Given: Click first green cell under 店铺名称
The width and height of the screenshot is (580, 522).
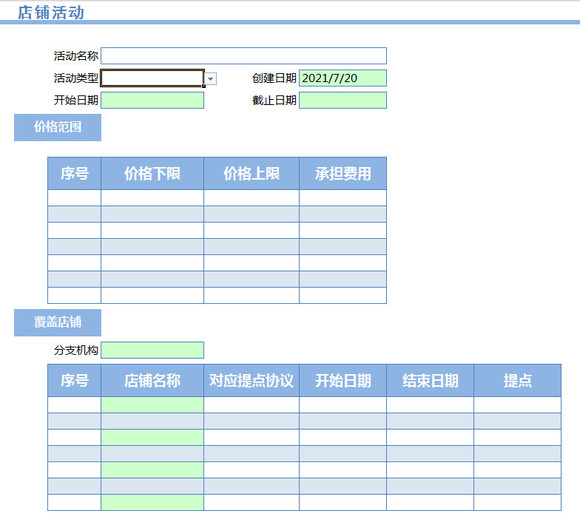Looking at the screenshot, I should coord(152,405).
